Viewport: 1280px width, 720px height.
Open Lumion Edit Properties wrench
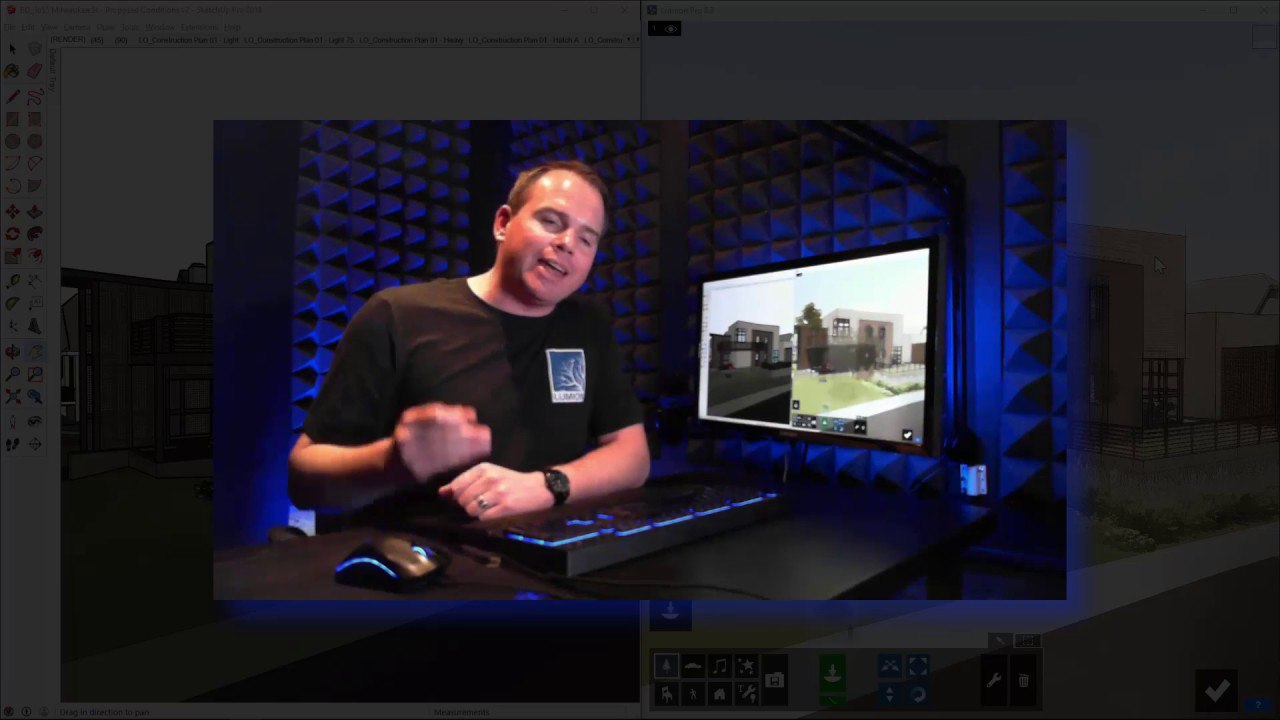[994, 681]
